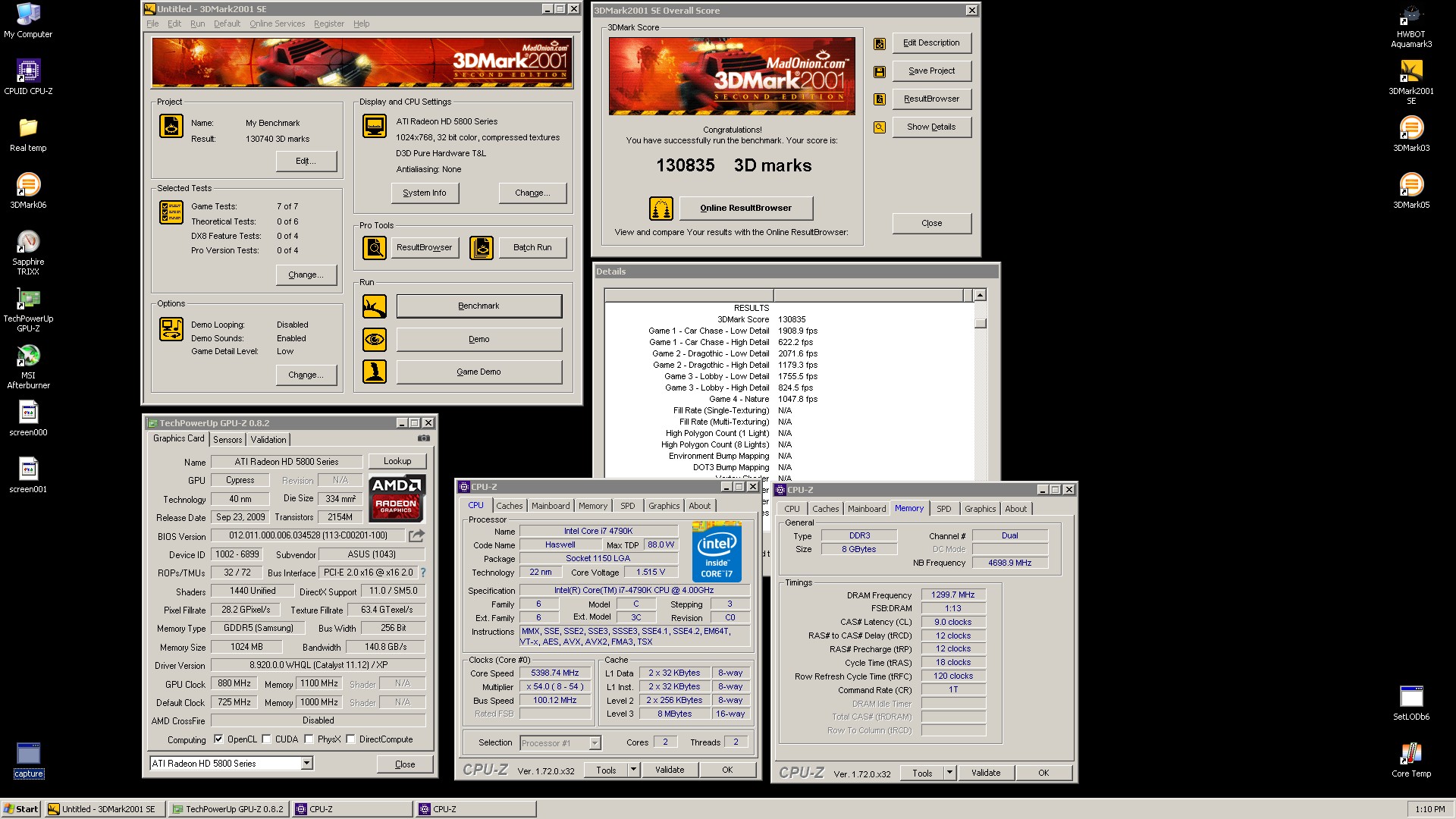Open the Help menu in 3DMark2001
Viewport: 1456px width, 819px height.
pos(362,24)
